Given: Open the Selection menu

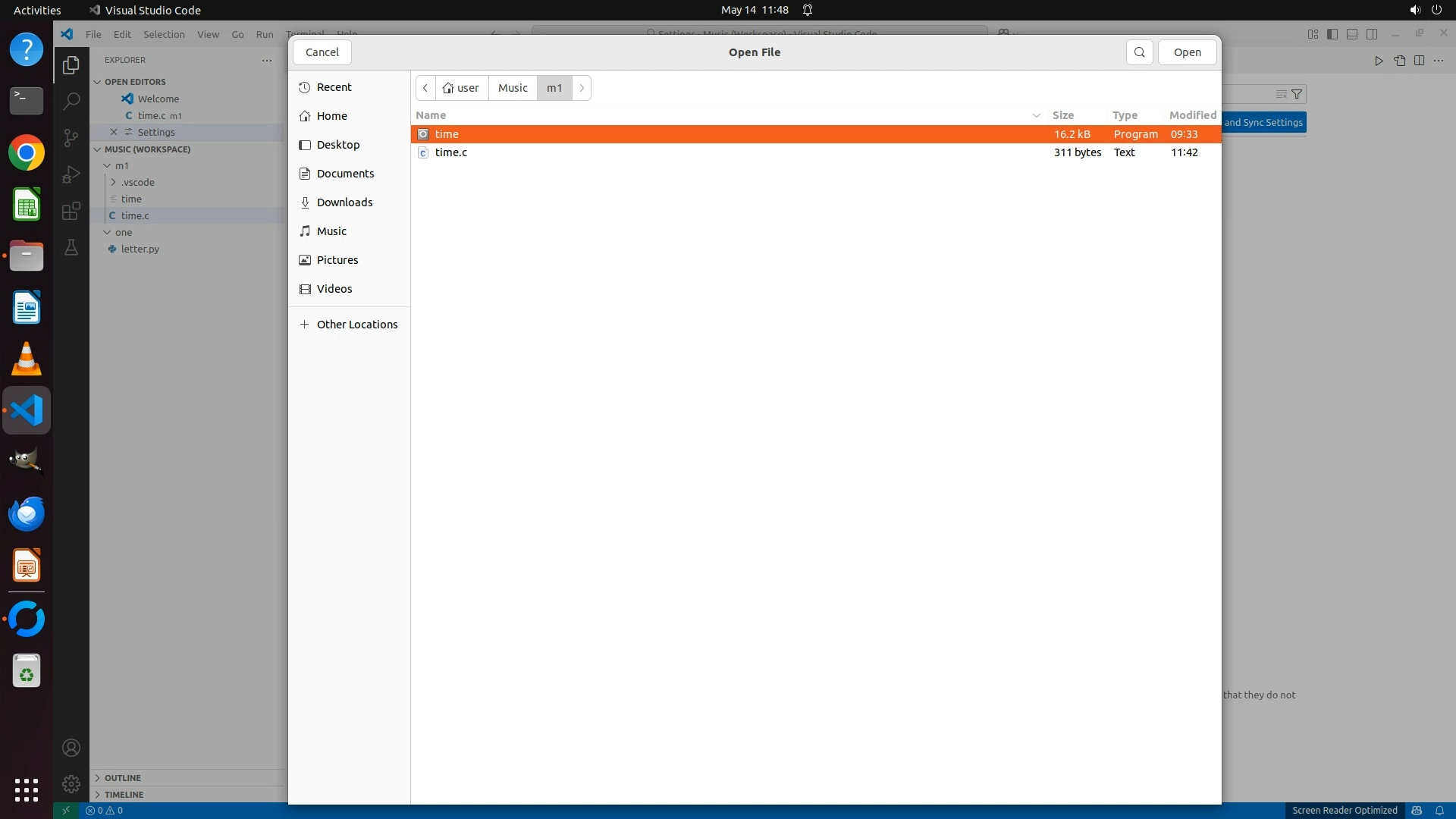Looking at the screenshot, I should pos(164,34).
